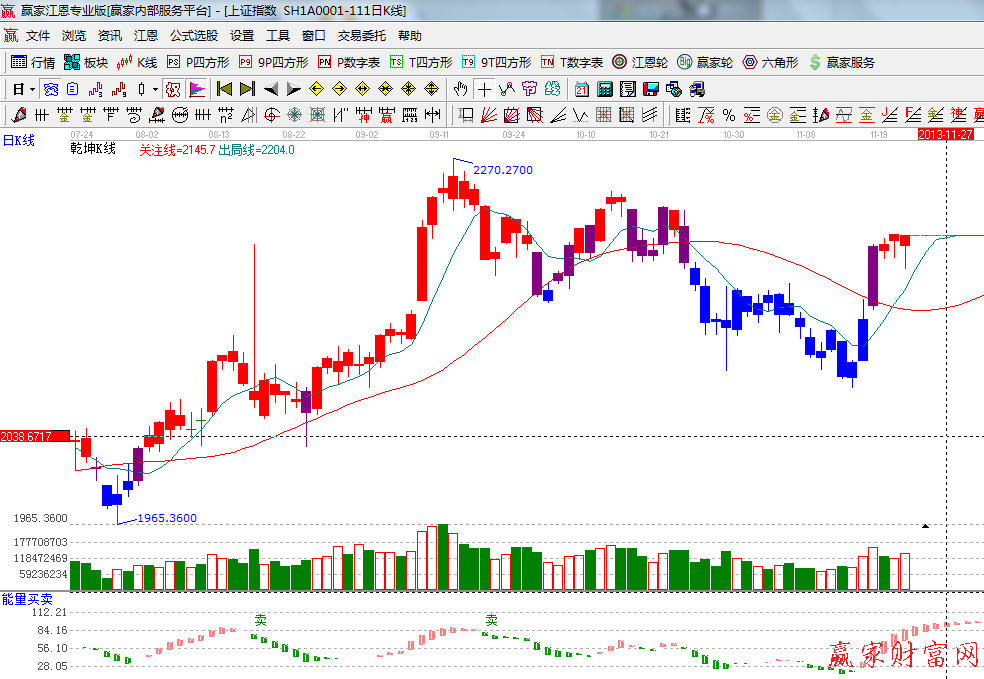This screenshot has height=679, width=984.
Task: Click the calendar date icon
Action: [581, 89]
